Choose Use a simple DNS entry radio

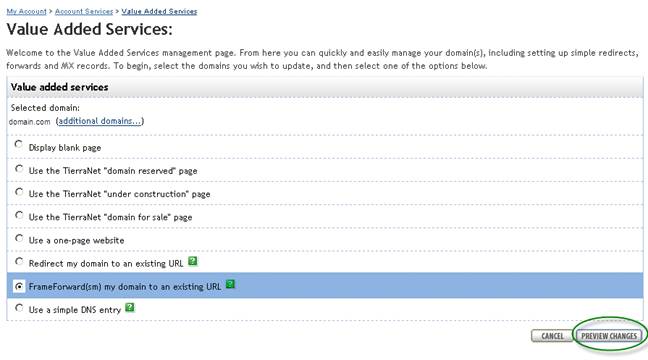19,308
